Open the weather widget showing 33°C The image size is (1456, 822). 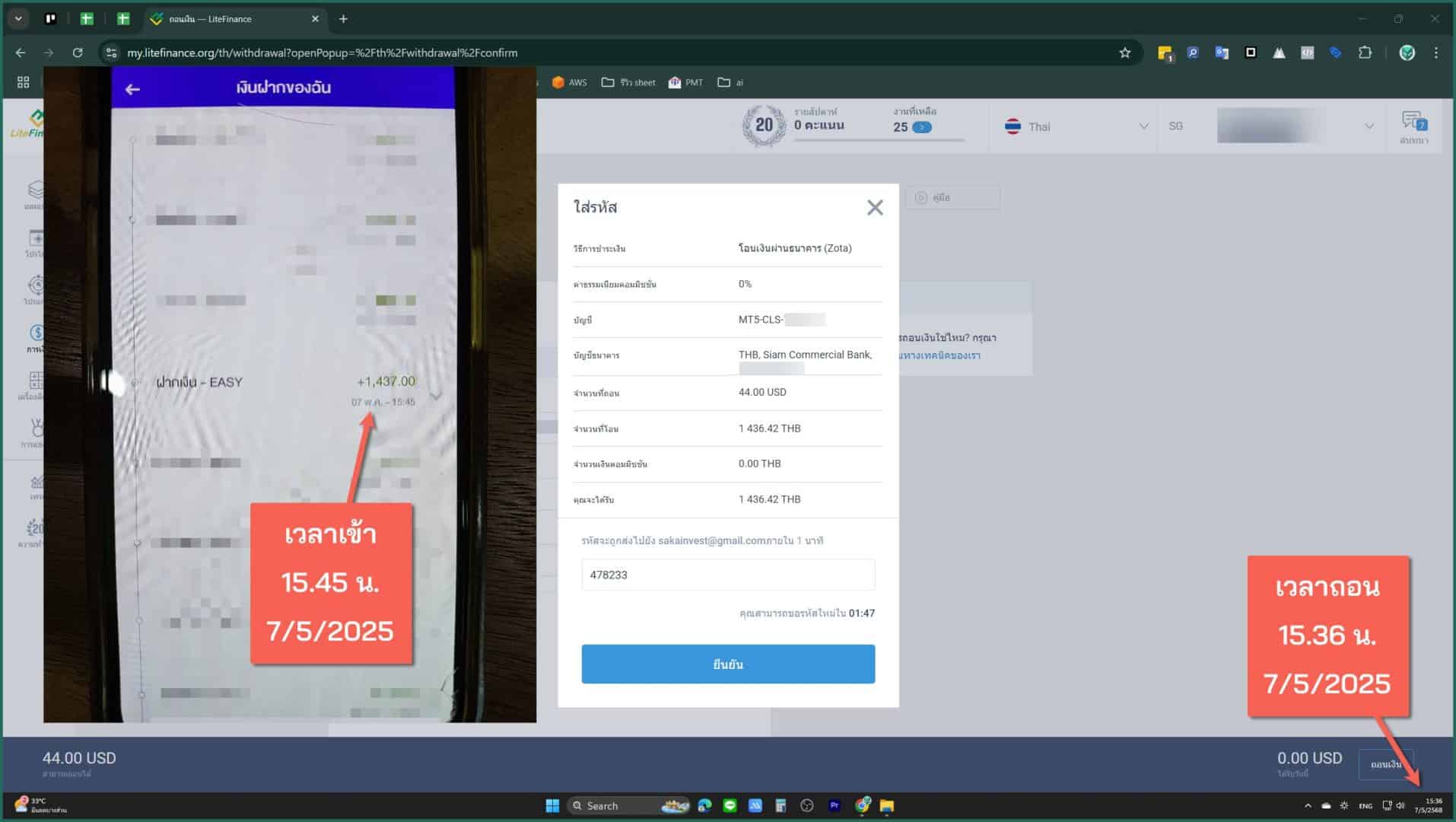pyautogui.click(x=41, y=805)
